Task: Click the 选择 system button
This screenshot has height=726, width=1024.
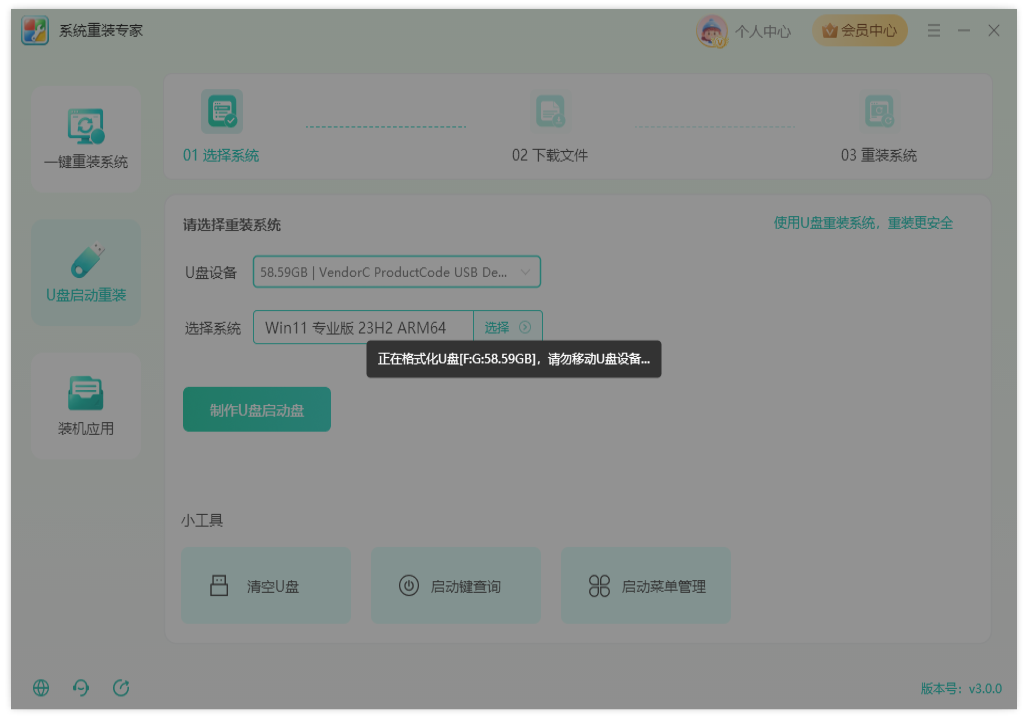Action: point(507,327)
